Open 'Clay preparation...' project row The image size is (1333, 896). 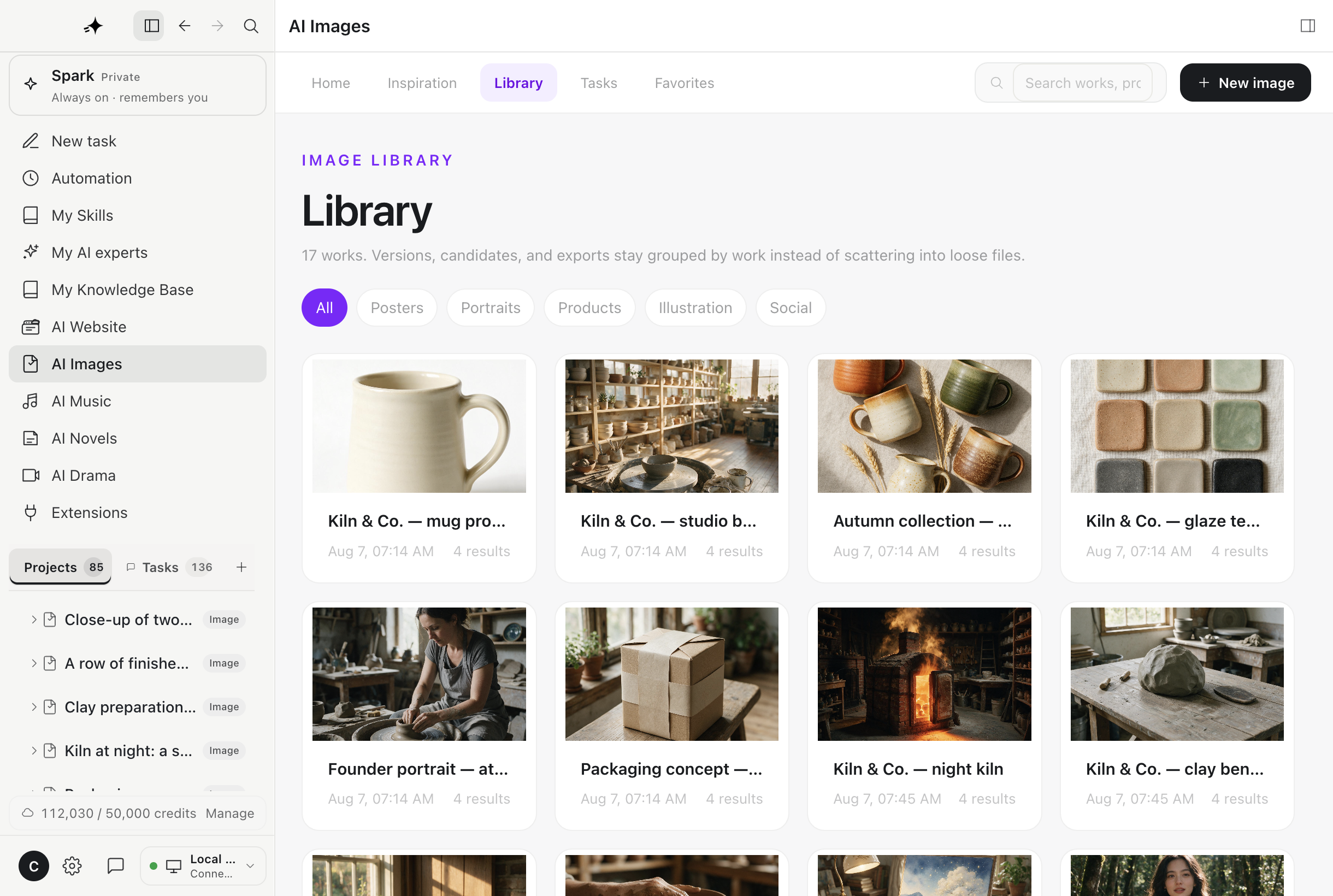(x=138, y=707)
